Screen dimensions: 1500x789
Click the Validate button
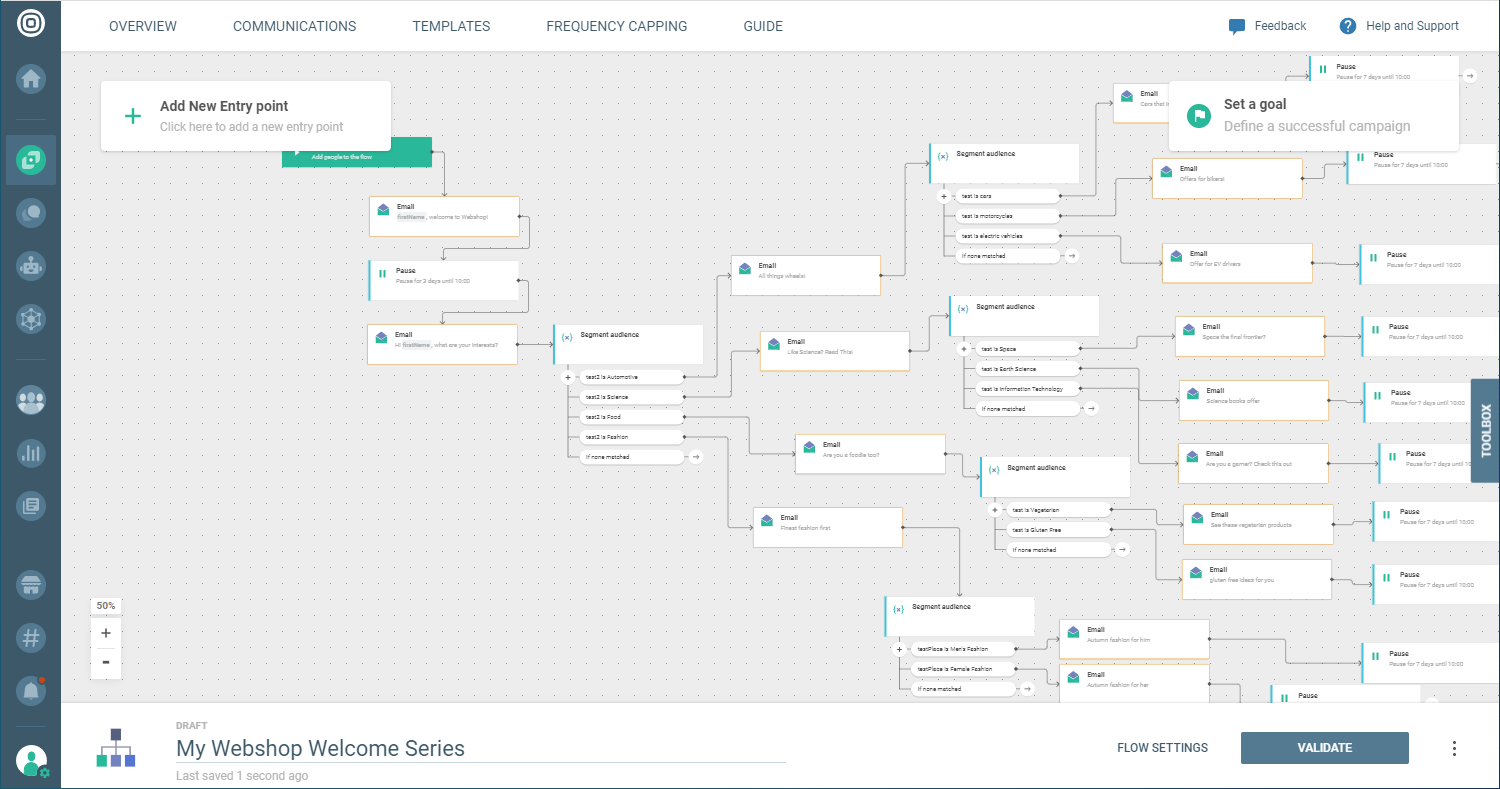(x=1324, y=748)
